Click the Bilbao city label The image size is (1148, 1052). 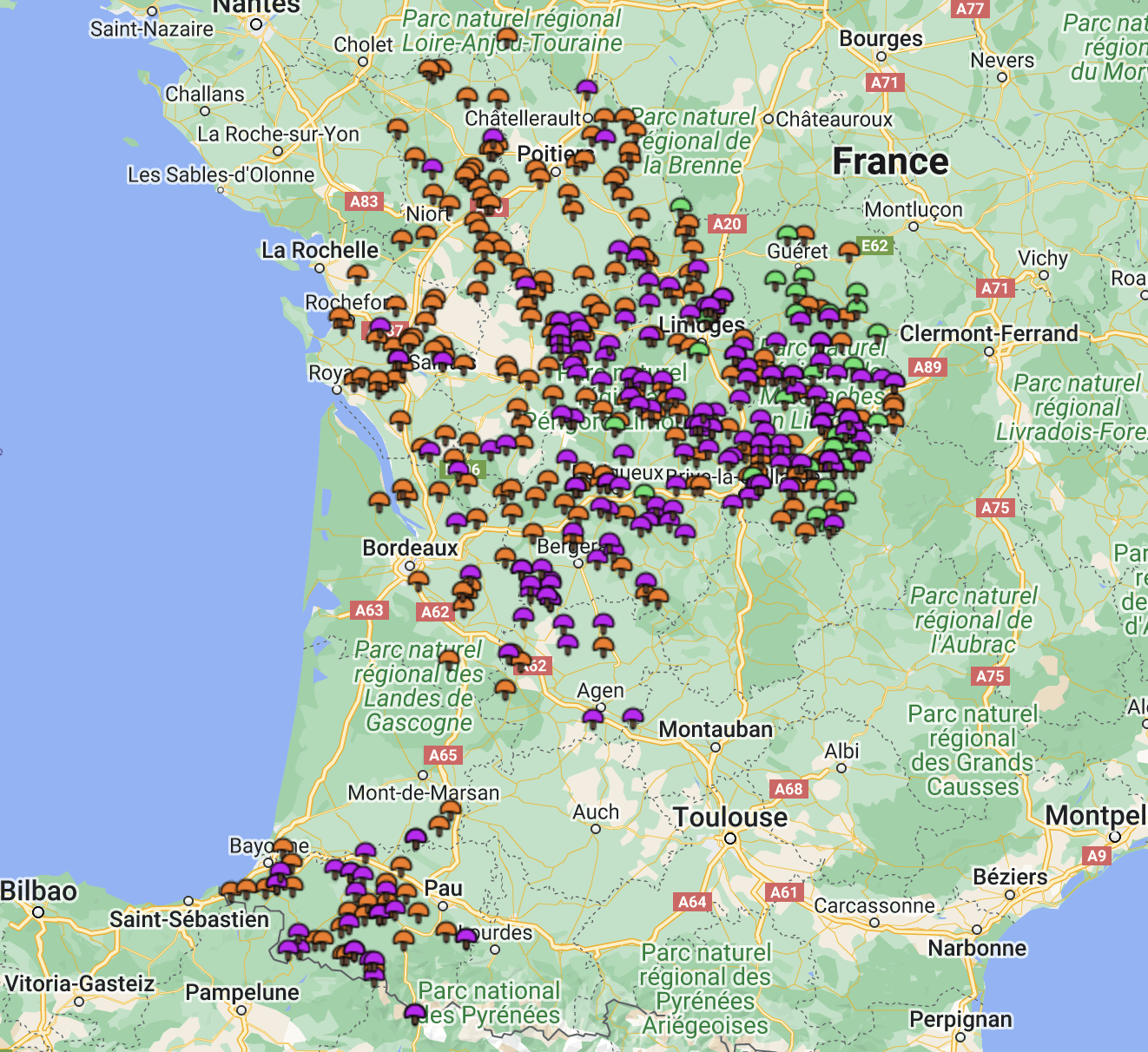39,891
